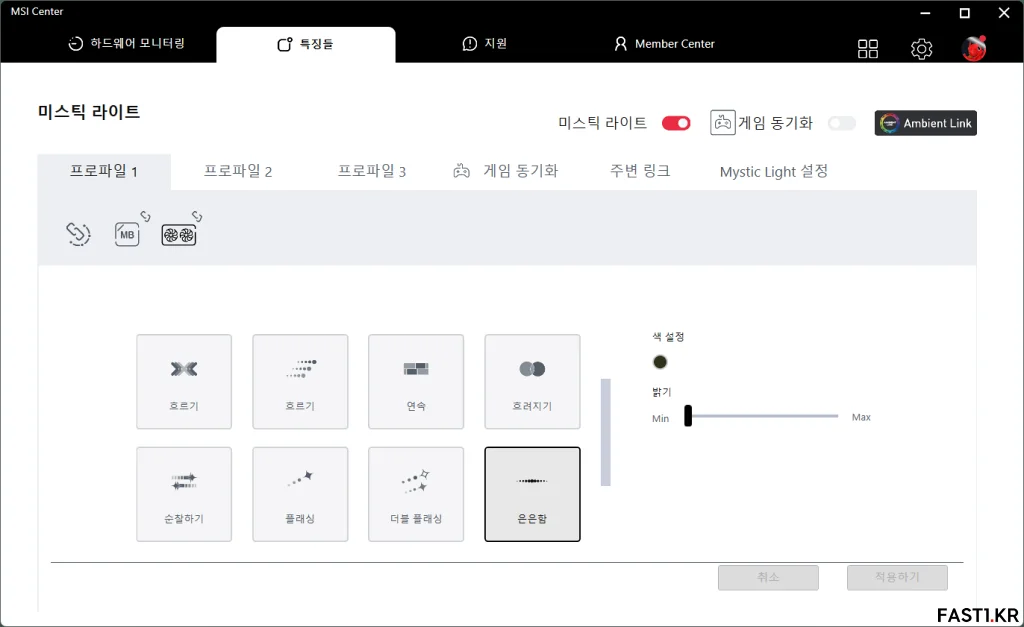
Task: Select the 은은함 lighting effect tile
Action: pos(532,494)
